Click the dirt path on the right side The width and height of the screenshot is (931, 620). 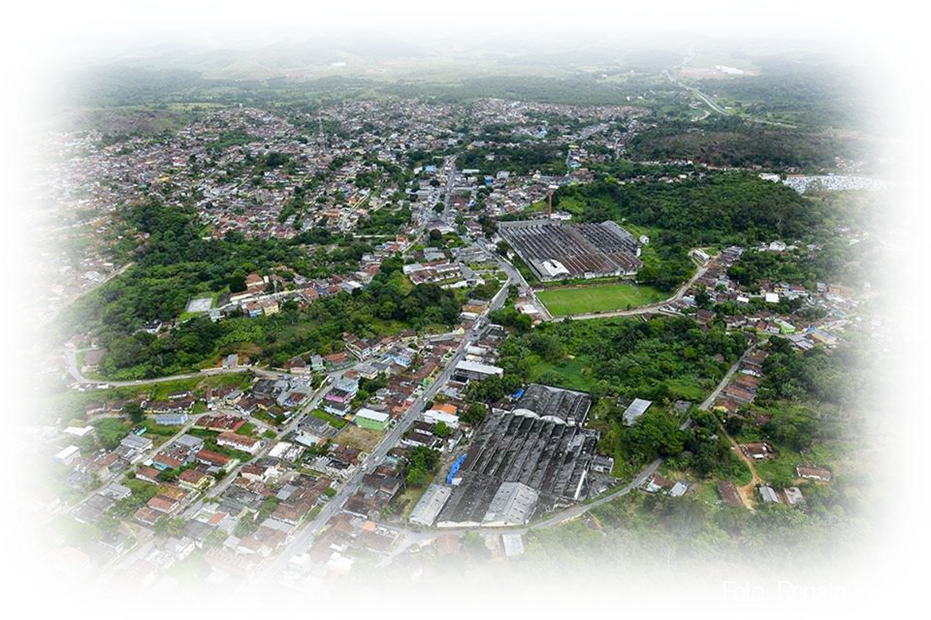pos(740,462)
